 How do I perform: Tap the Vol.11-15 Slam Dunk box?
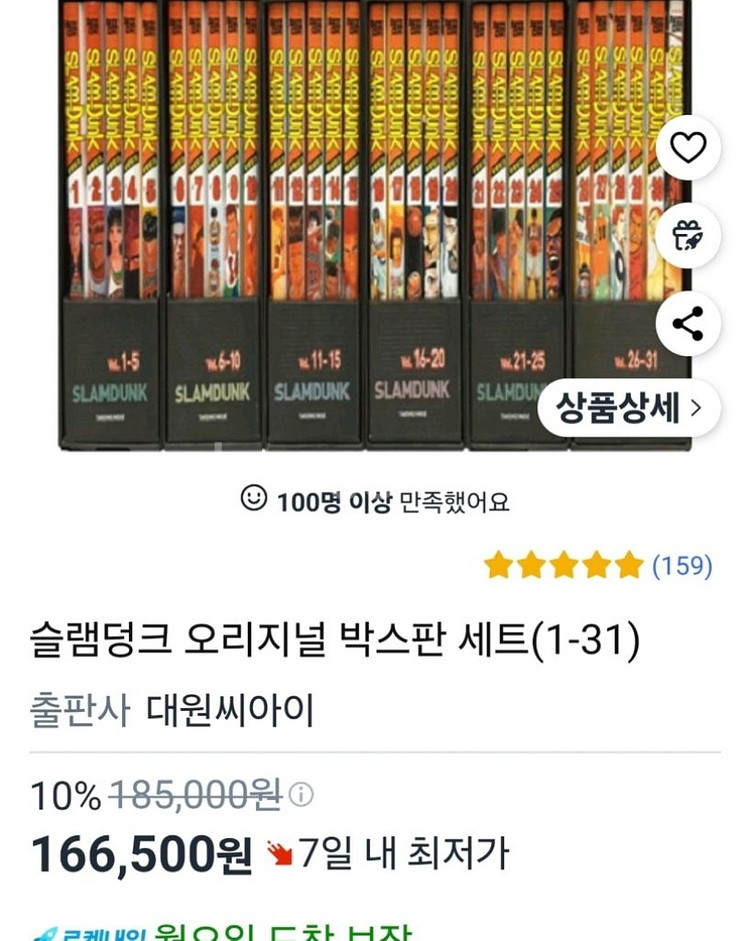click(313, 225)
